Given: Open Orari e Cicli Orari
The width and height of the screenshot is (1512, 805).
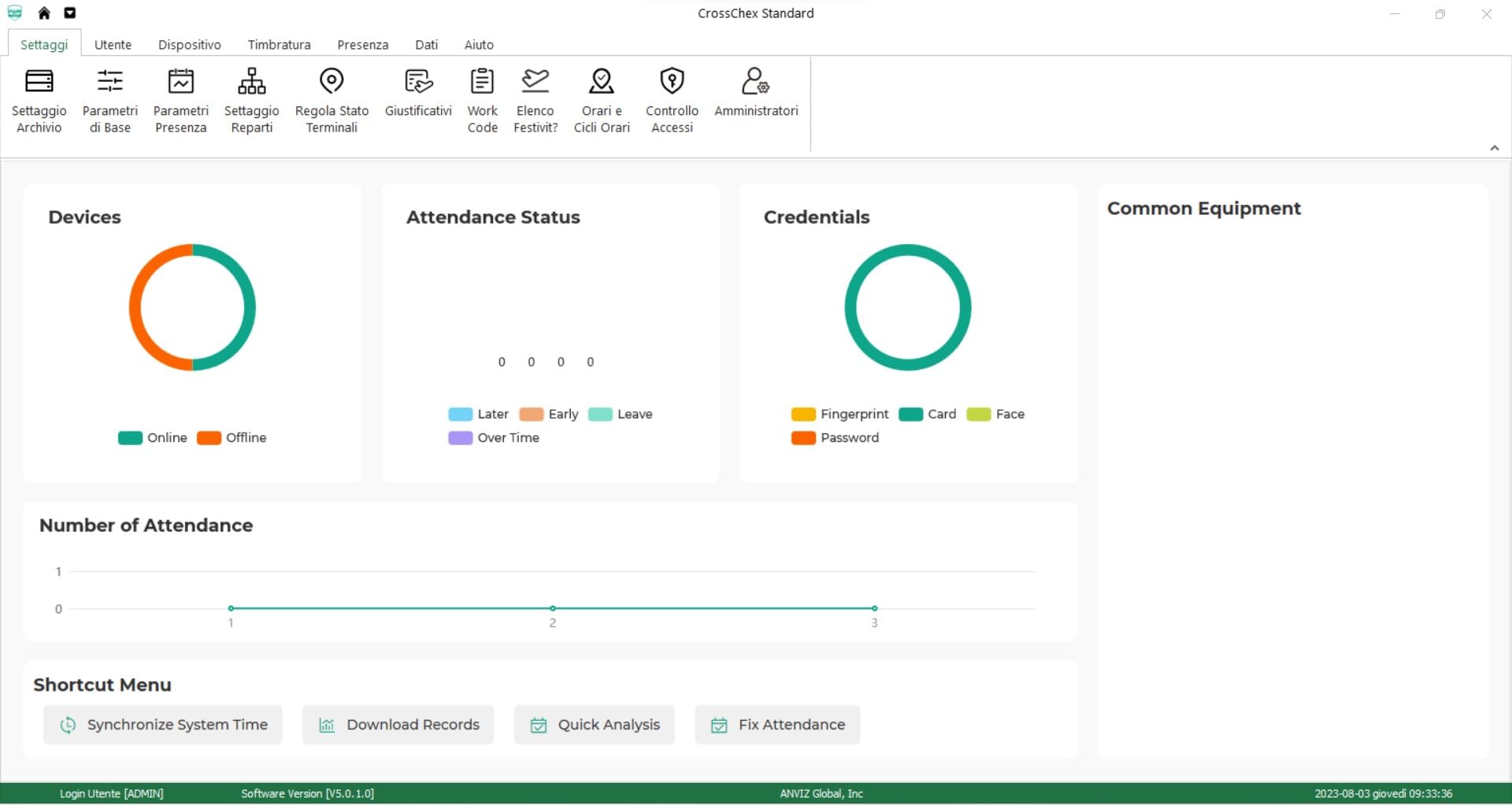Looking at the screenshot, I should pyautogui.click(x=602, y=102).
